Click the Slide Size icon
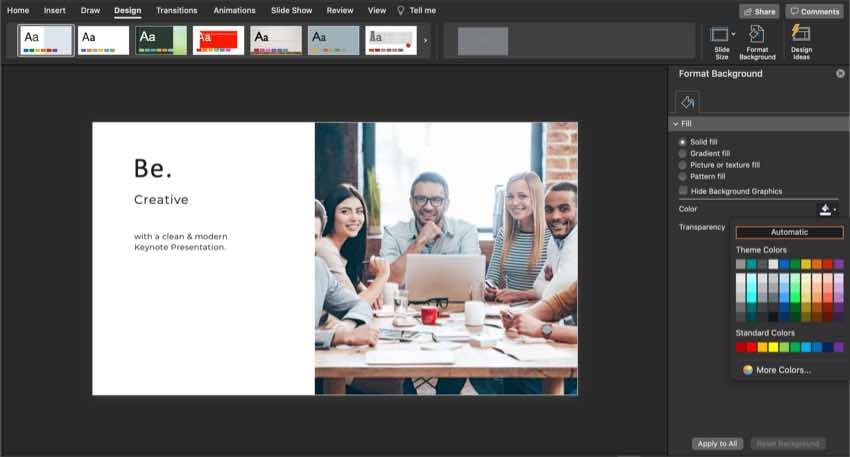This screenshot has height=457, width=850. coord(720,34)
